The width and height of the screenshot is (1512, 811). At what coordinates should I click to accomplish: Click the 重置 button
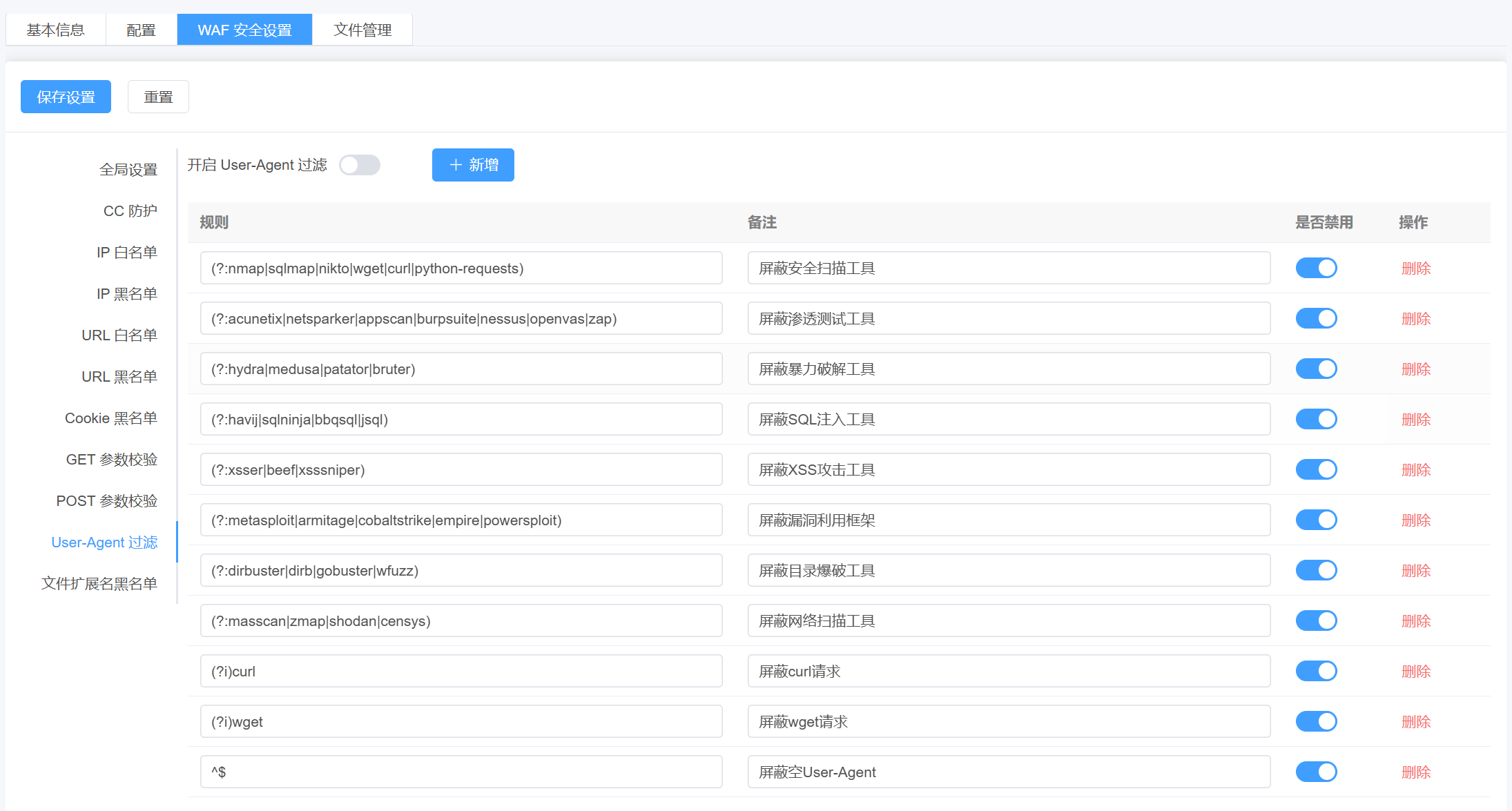coord(158,97)
